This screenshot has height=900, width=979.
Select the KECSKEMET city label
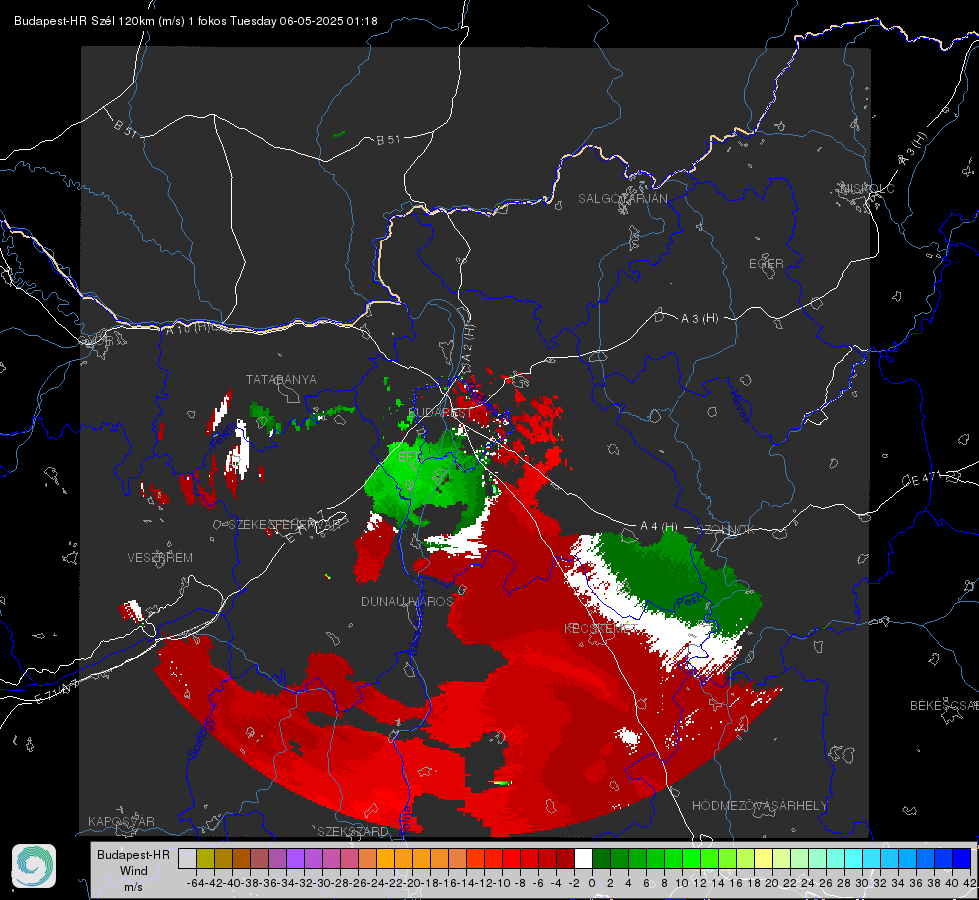point(601,628)
